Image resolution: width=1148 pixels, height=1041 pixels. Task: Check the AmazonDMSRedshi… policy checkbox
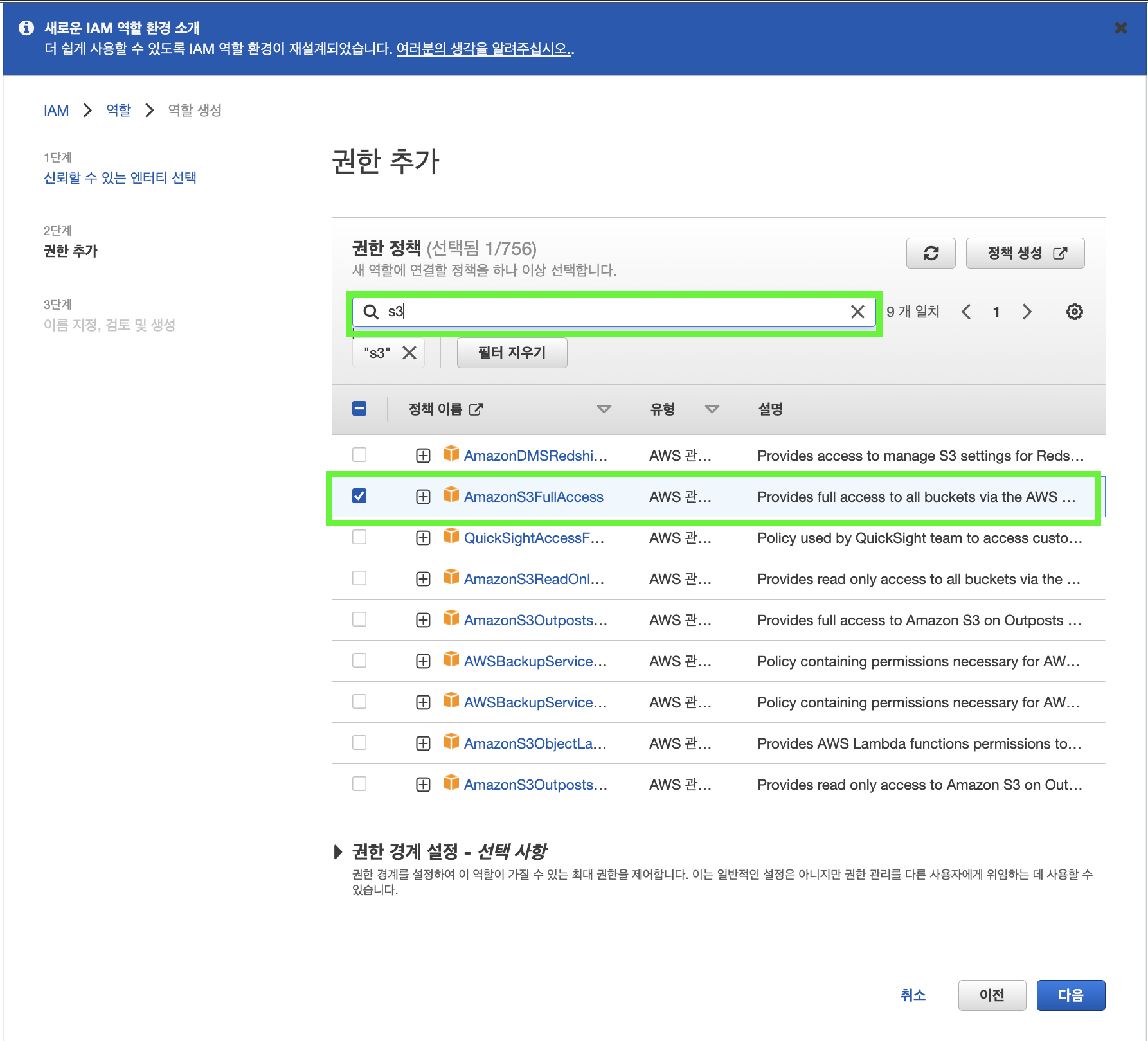359,455
